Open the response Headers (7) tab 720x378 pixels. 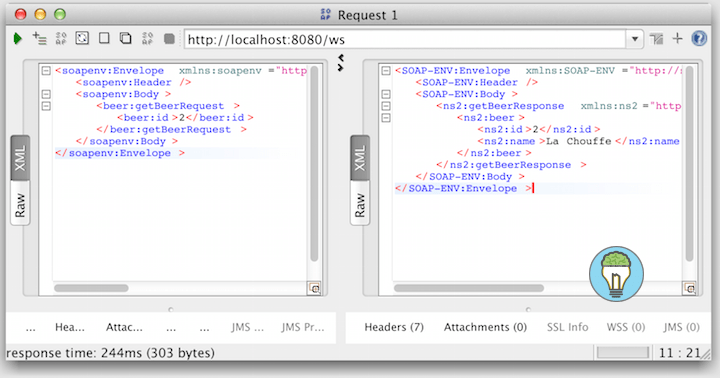tap(394, 327)
